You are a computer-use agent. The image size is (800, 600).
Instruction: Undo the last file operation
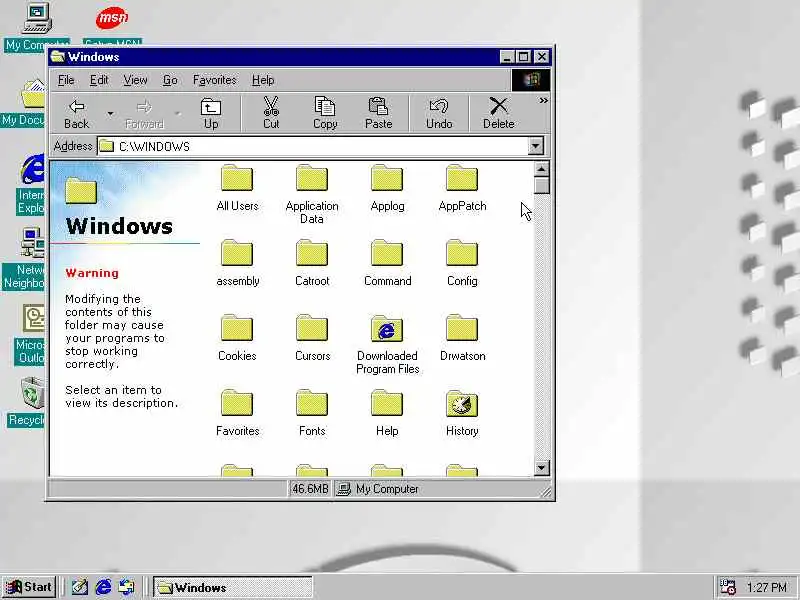(x=439, y=113)
